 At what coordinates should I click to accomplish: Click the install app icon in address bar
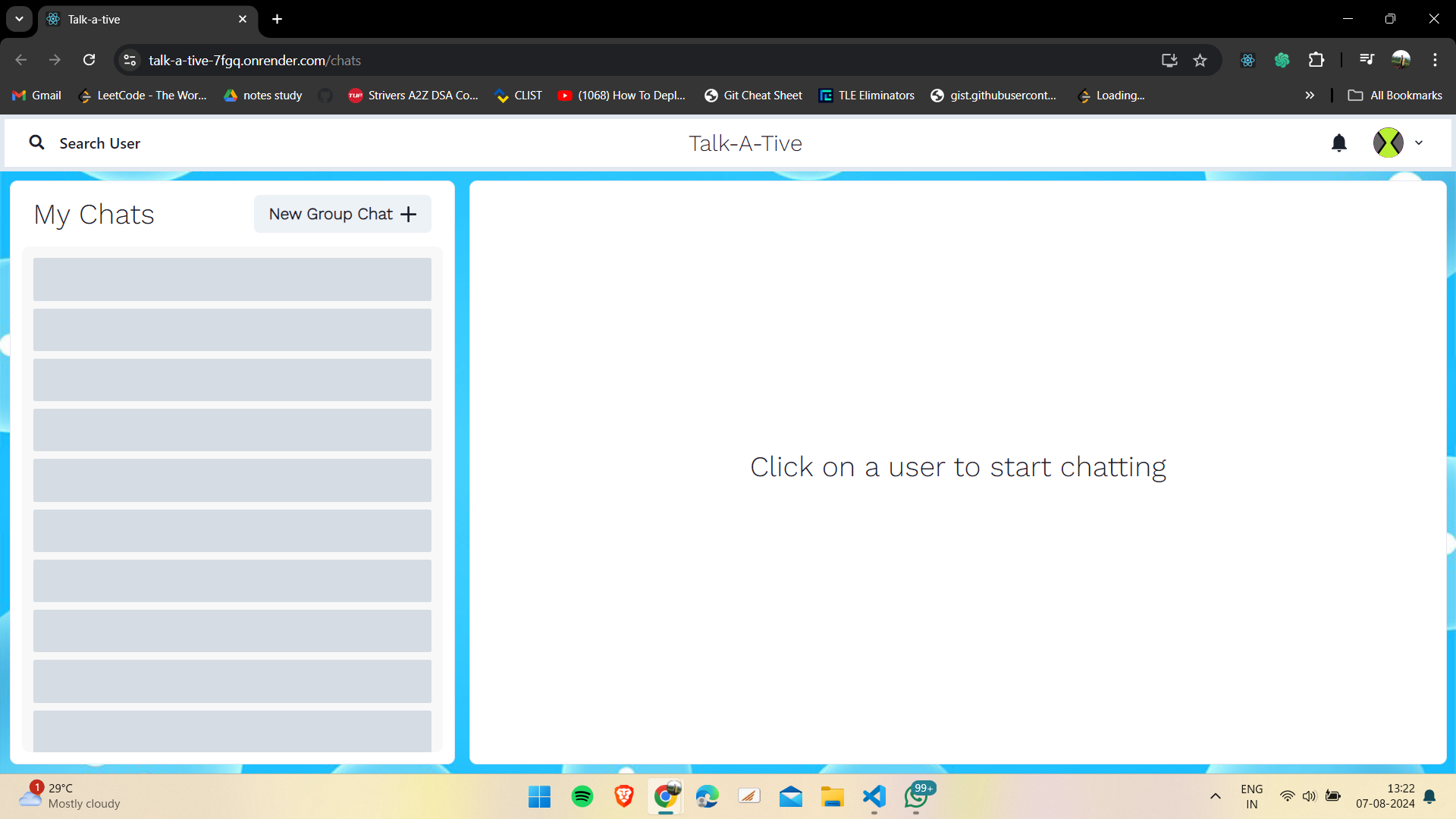pyautogui.click(x=1169, y=60)
